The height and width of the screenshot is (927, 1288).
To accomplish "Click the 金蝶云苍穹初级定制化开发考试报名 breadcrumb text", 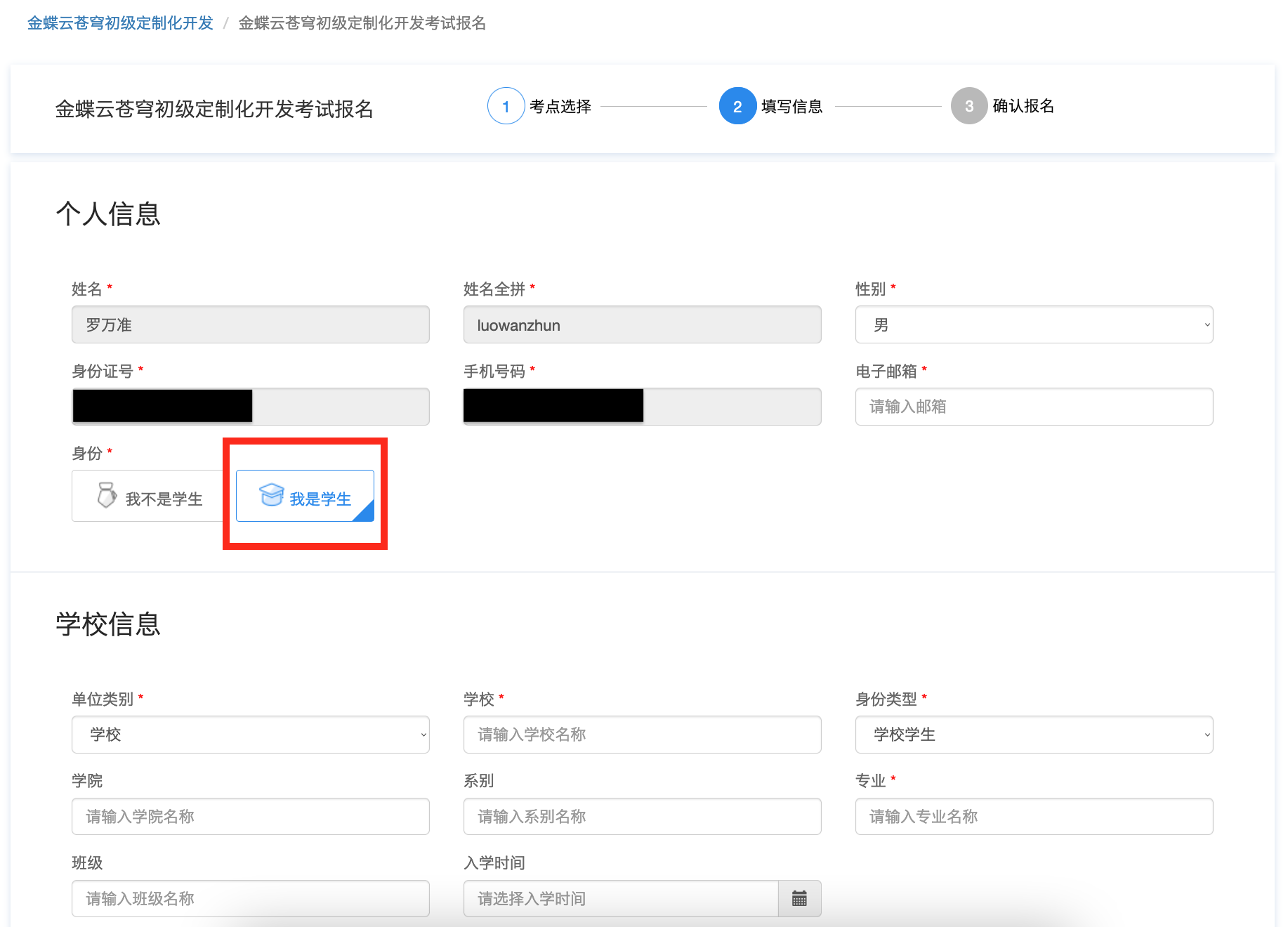I will 362,23.
